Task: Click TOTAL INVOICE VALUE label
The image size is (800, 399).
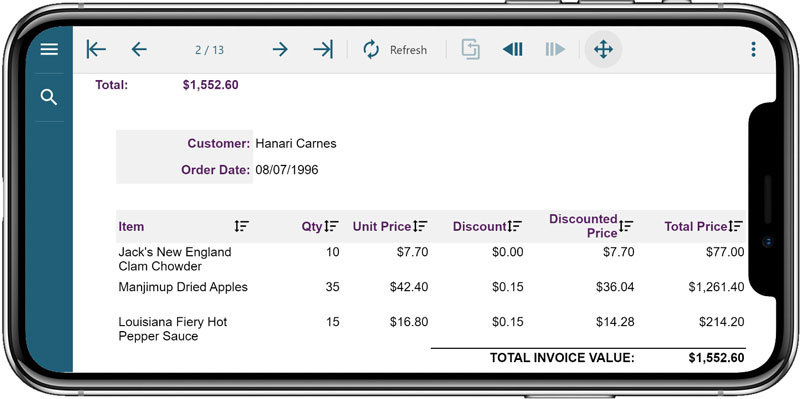Action: pos(562,358)
